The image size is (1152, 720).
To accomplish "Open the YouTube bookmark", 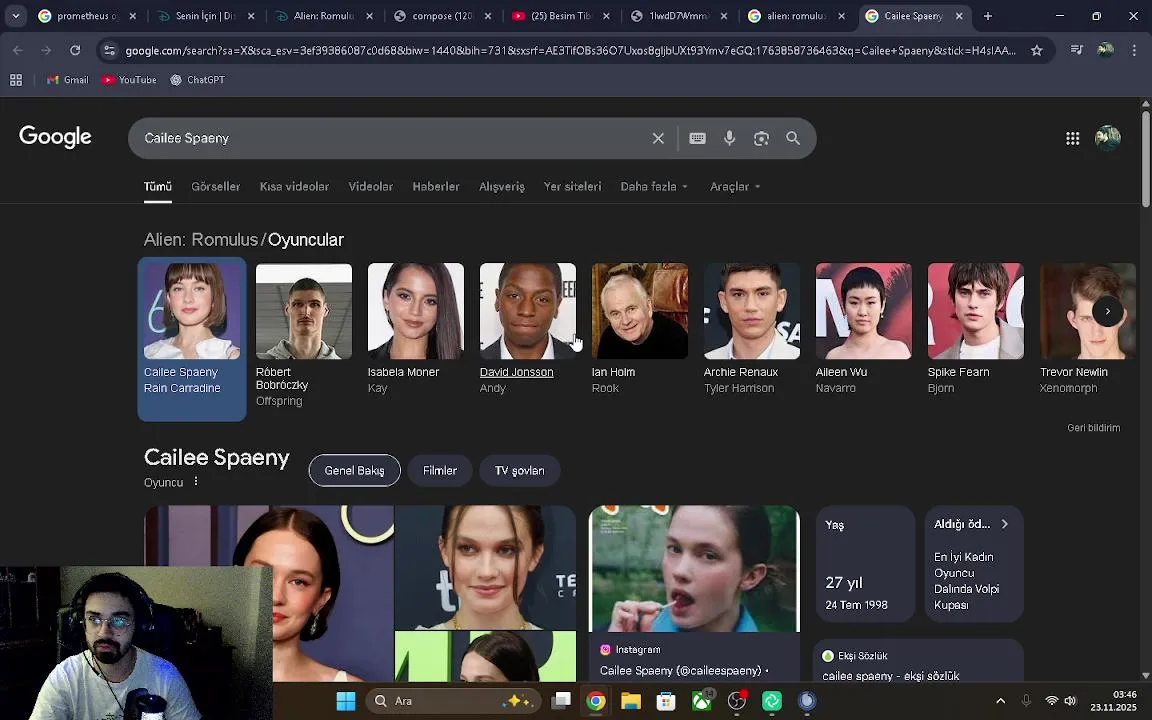I will coord(129,80).
